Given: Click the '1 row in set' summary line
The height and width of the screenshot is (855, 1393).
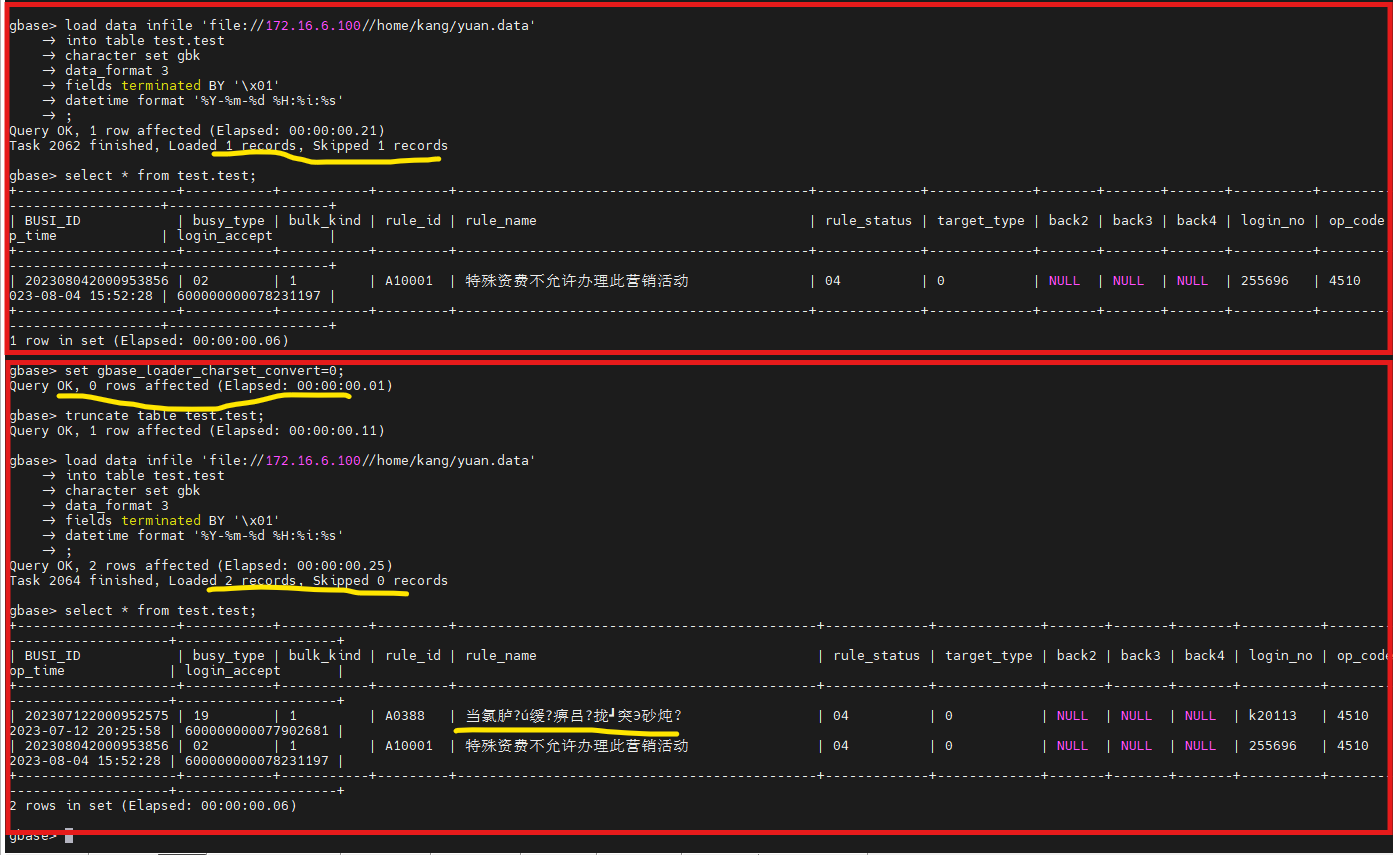Looking at the screenshot, I should [x=149, y=341].
